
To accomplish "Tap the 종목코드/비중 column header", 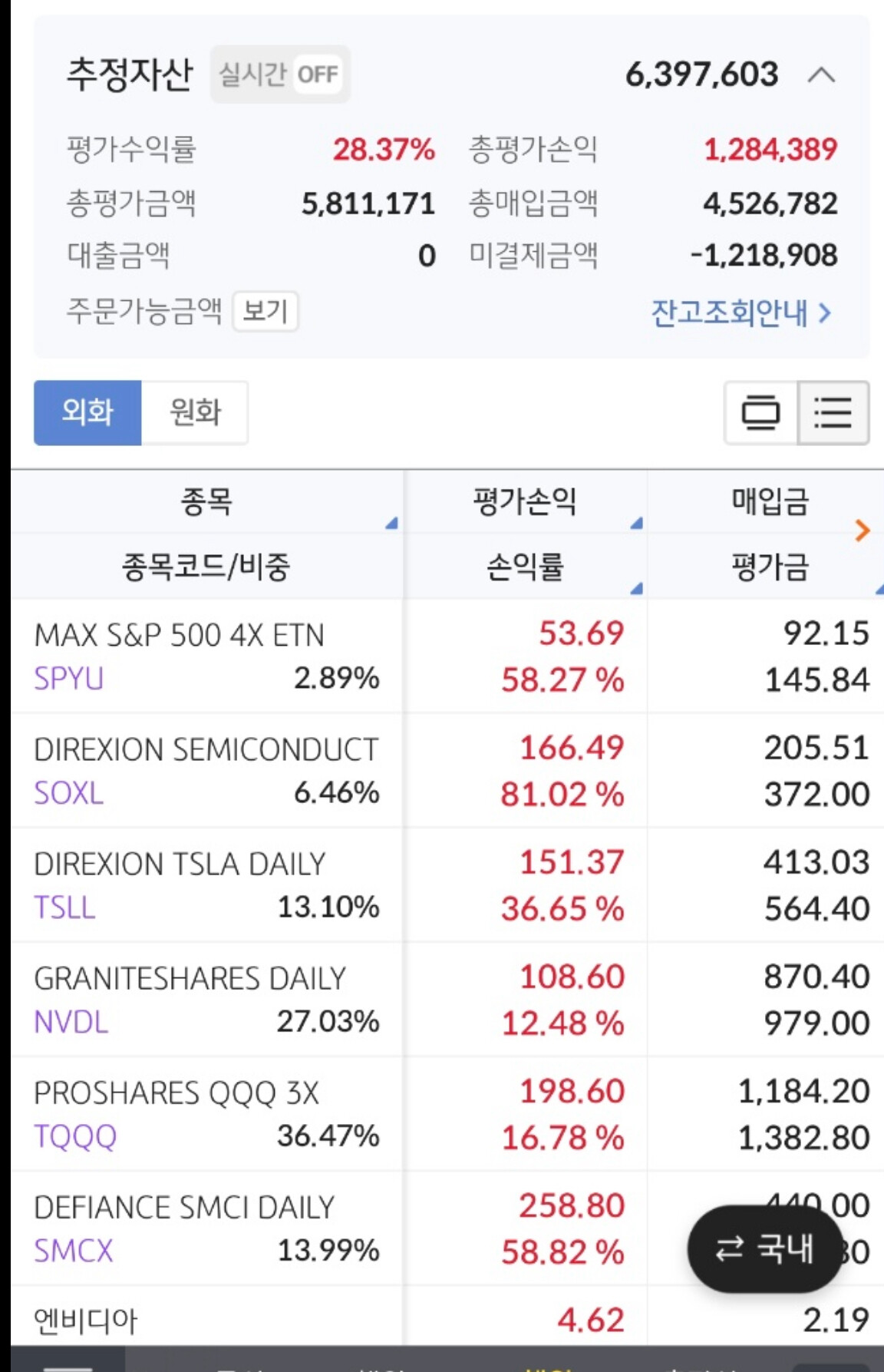I will click(206, 567).
